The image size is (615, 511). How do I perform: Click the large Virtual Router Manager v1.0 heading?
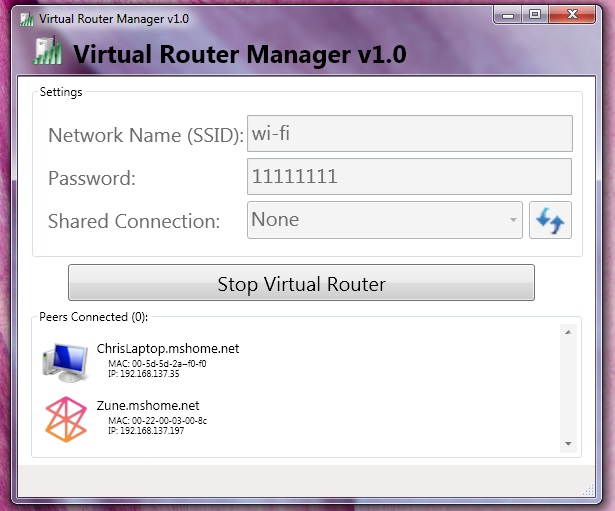[x=240, y=54]
